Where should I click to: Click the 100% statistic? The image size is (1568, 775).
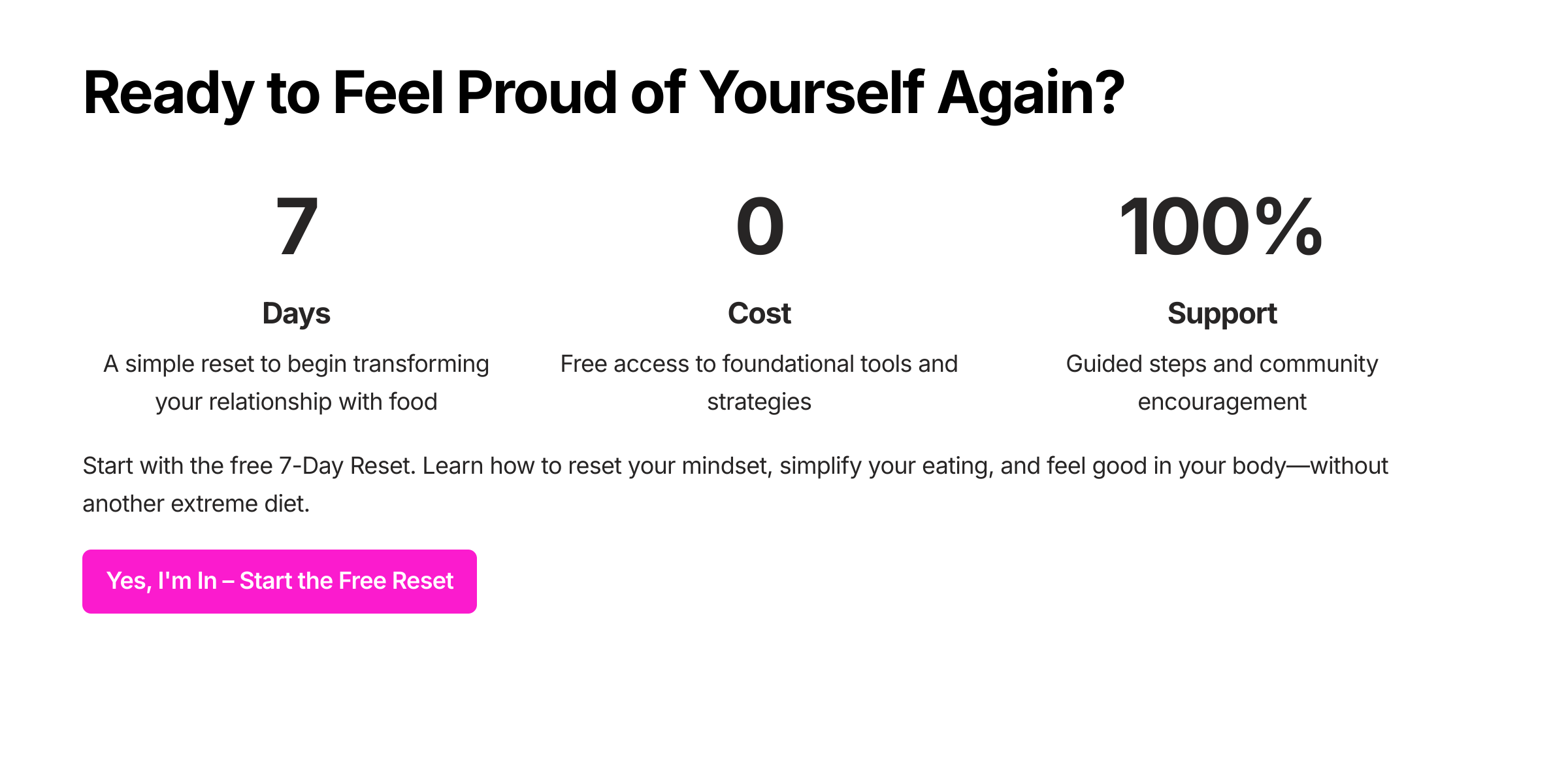pos(1221,227)
